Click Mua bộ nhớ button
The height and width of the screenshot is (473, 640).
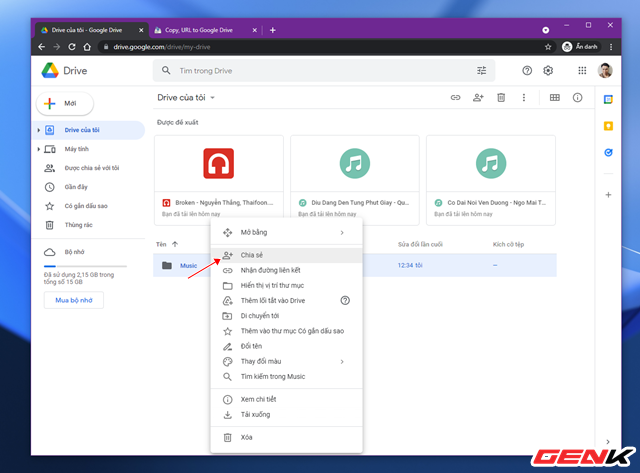(x=74, y=300)
